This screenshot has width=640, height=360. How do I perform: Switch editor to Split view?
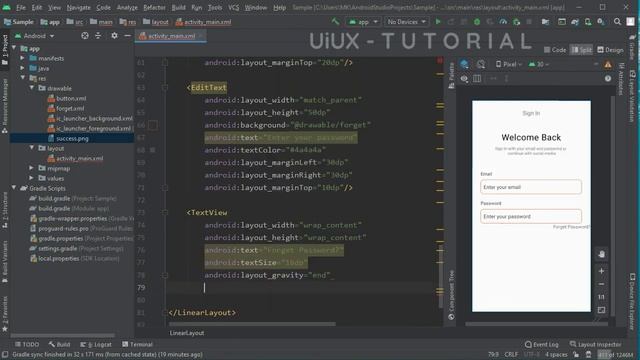click(x=582, y=50)
